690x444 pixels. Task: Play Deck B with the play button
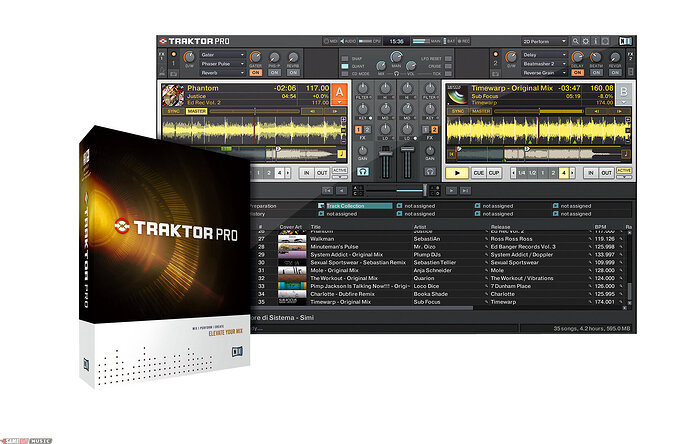[457, 173]
